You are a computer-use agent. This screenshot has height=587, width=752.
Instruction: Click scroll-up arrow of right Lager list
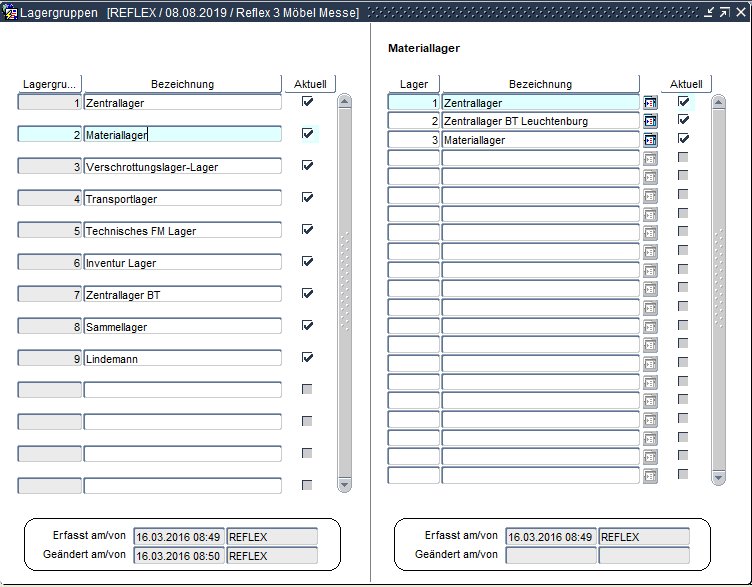[718, 100]
